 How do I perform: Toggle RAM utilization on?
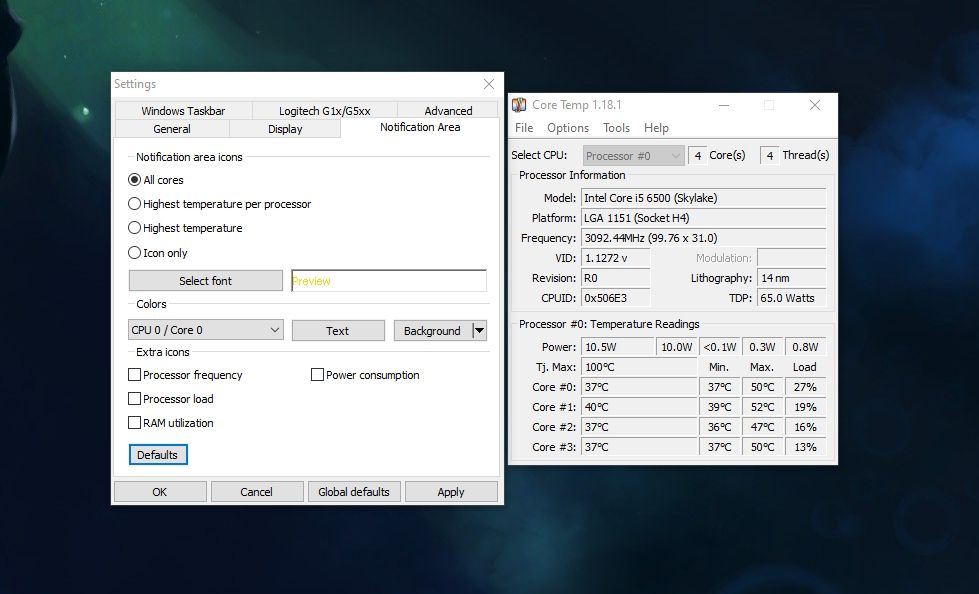135,423
